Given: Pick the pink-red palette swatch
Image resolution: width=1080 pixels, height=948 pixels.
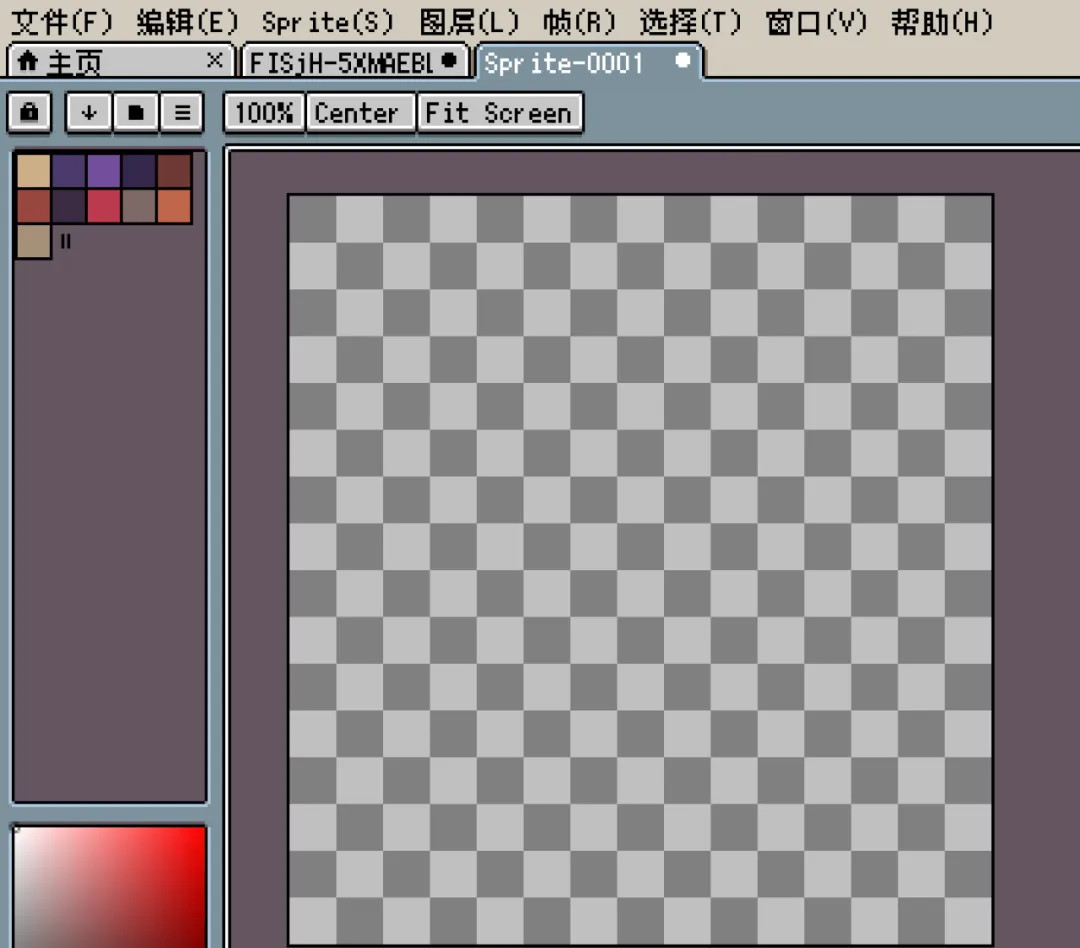Looking at the screenshot, I should point(103,206).
